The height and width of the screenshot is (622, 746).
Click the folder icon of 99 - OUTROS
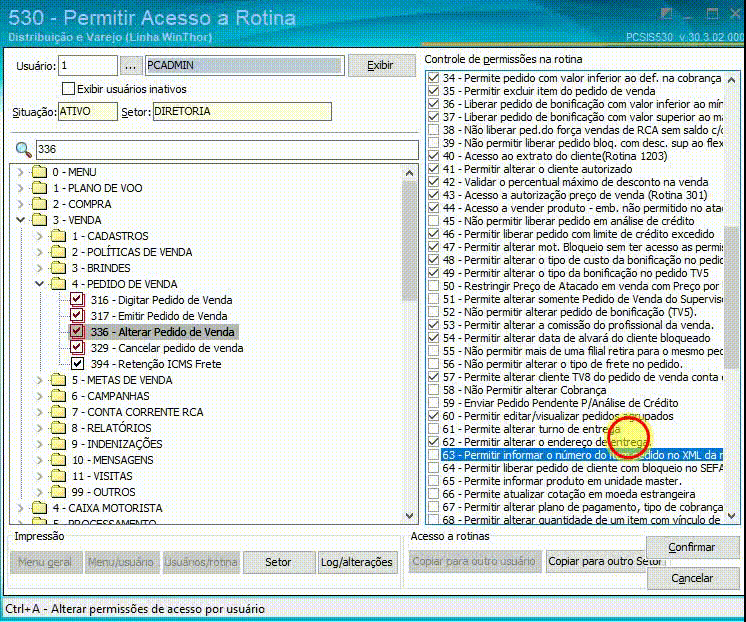click(58, 492)
